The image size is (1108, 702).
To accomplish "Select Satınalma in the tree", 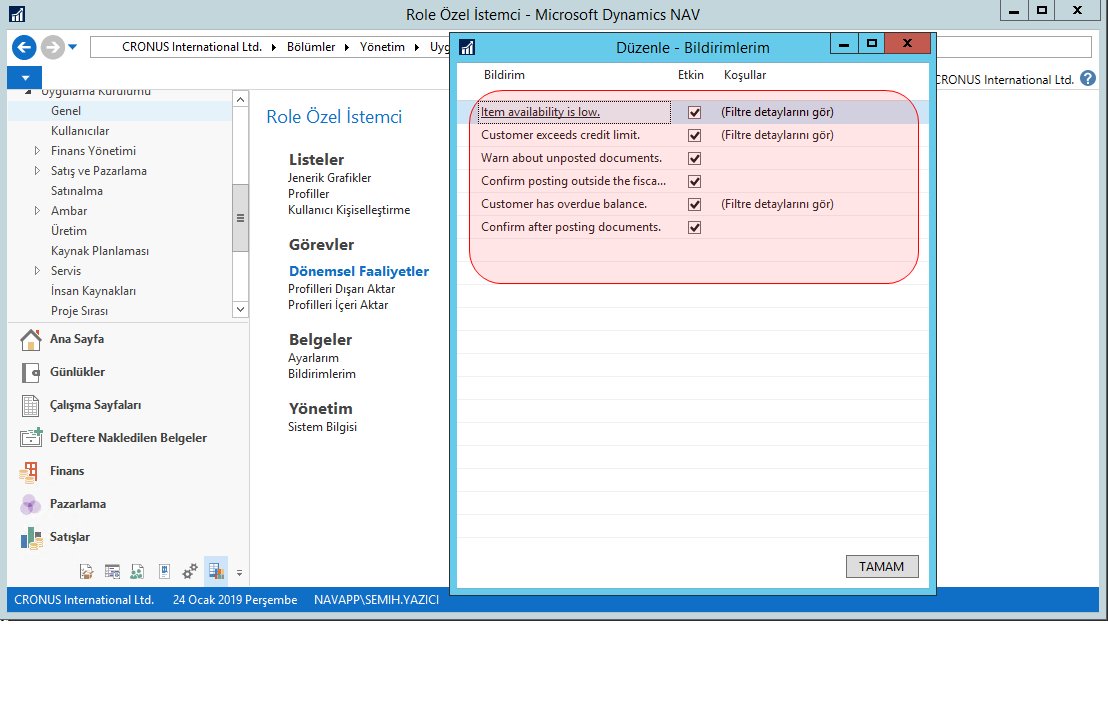I will (76, 191).
